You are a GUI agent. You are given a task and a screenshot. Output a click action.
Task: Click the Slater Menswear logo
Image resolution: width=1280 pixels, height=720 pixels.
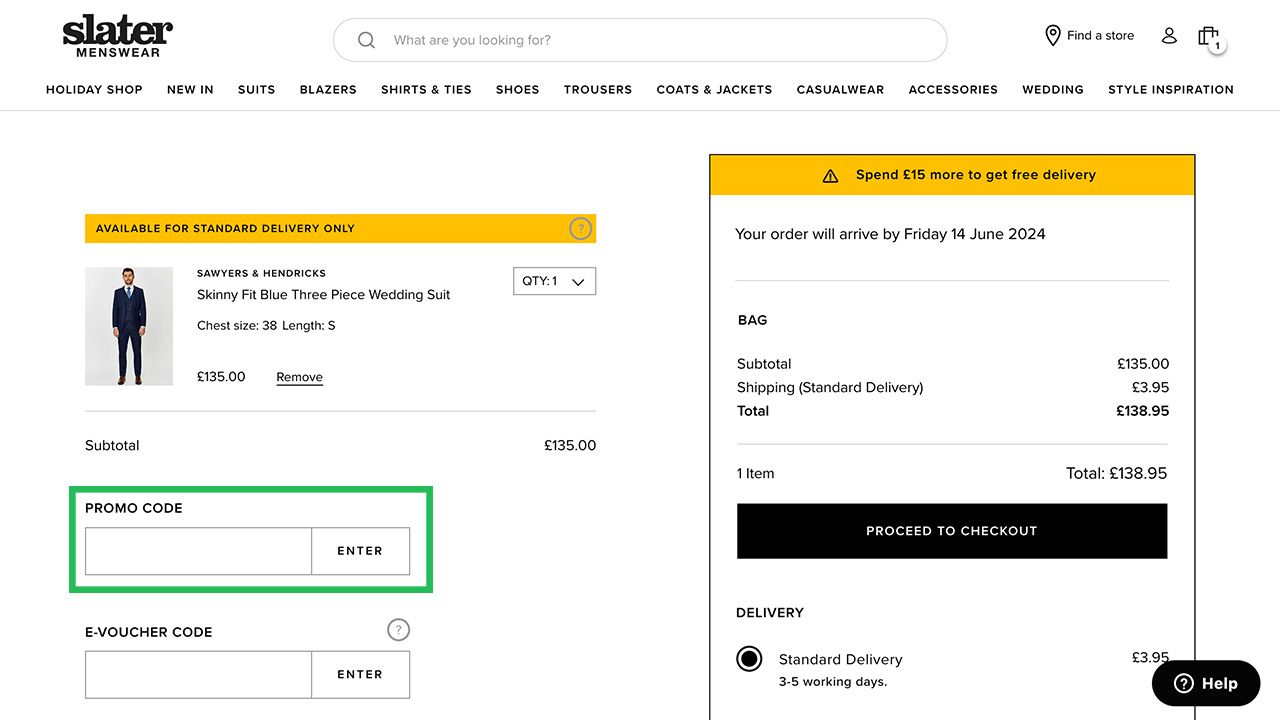coord(117,36)
